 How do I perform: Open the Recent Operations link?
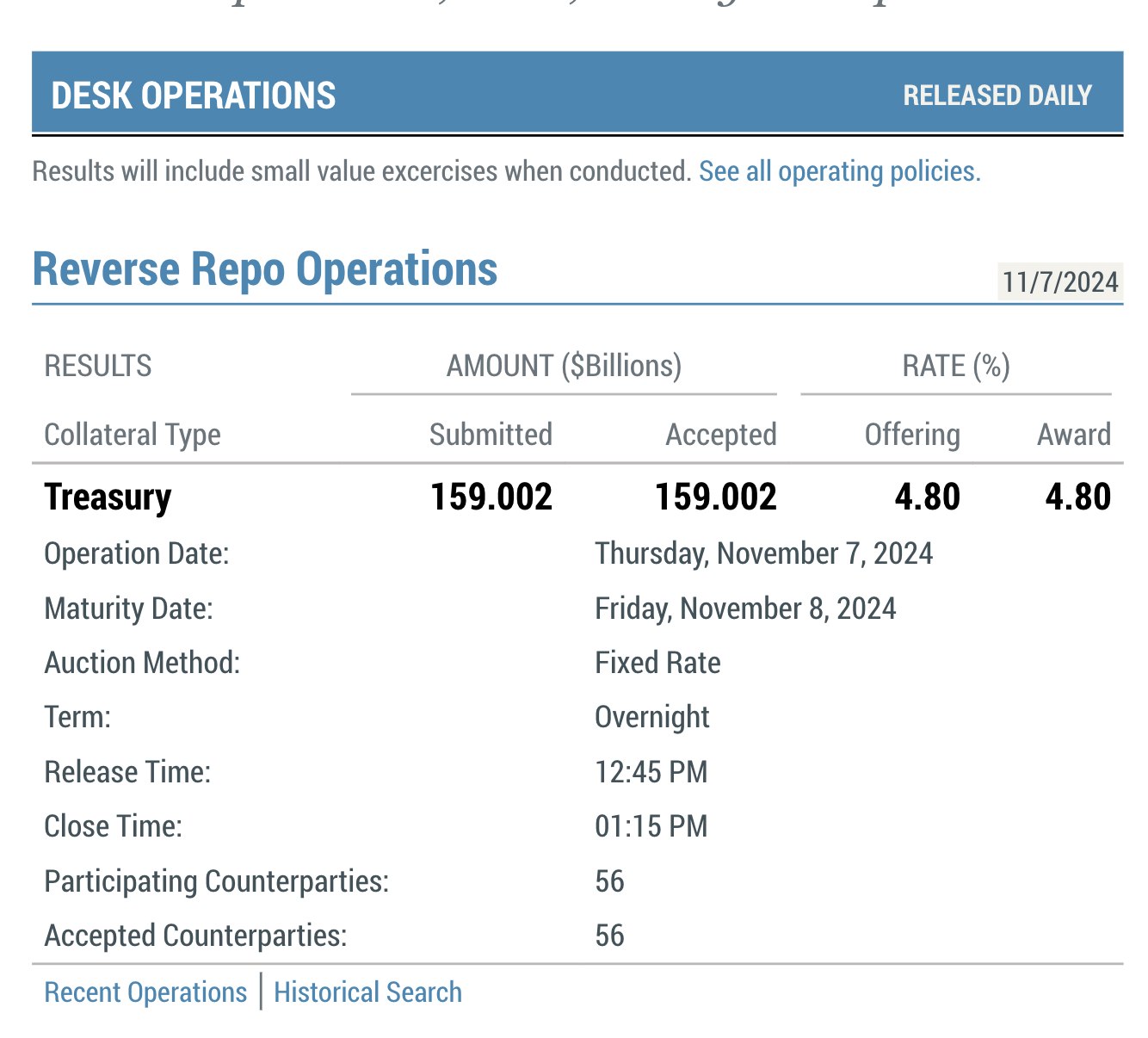145,992
